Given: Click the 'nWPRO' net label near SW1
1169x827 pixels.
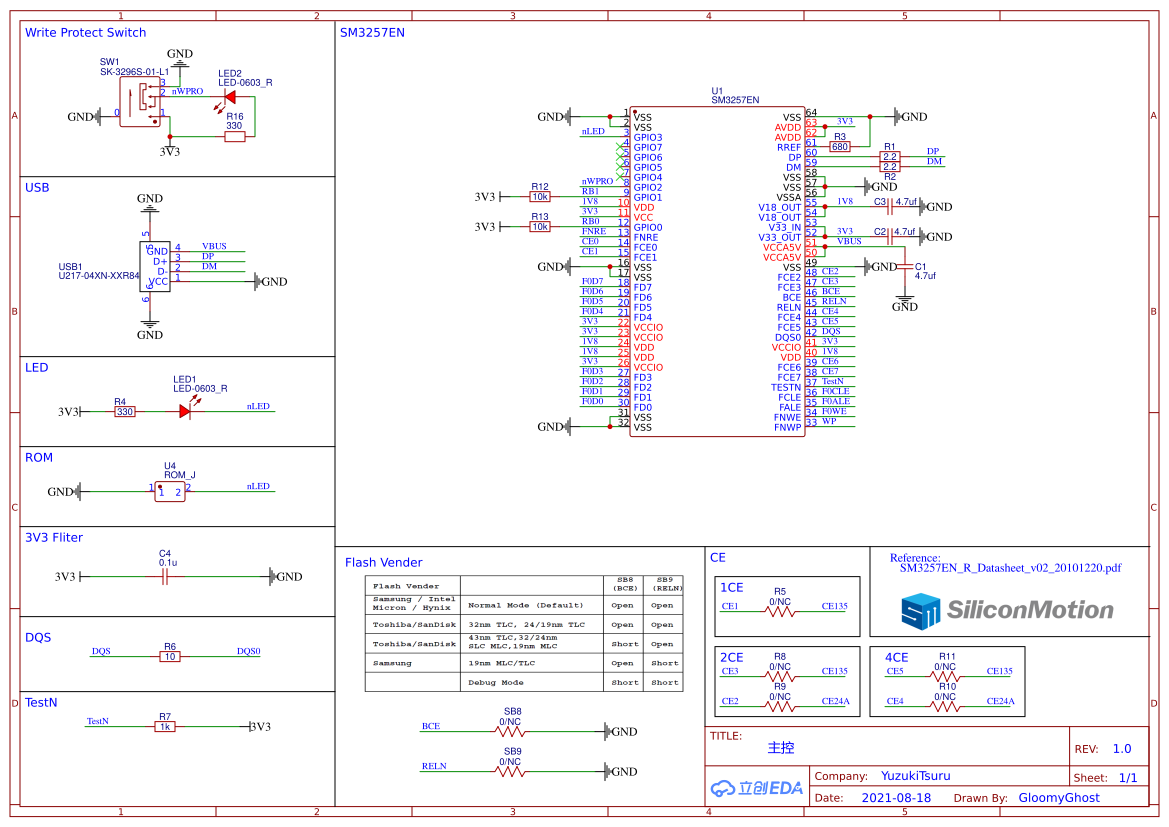Looking at the screenshot, I should coord(187,92).
